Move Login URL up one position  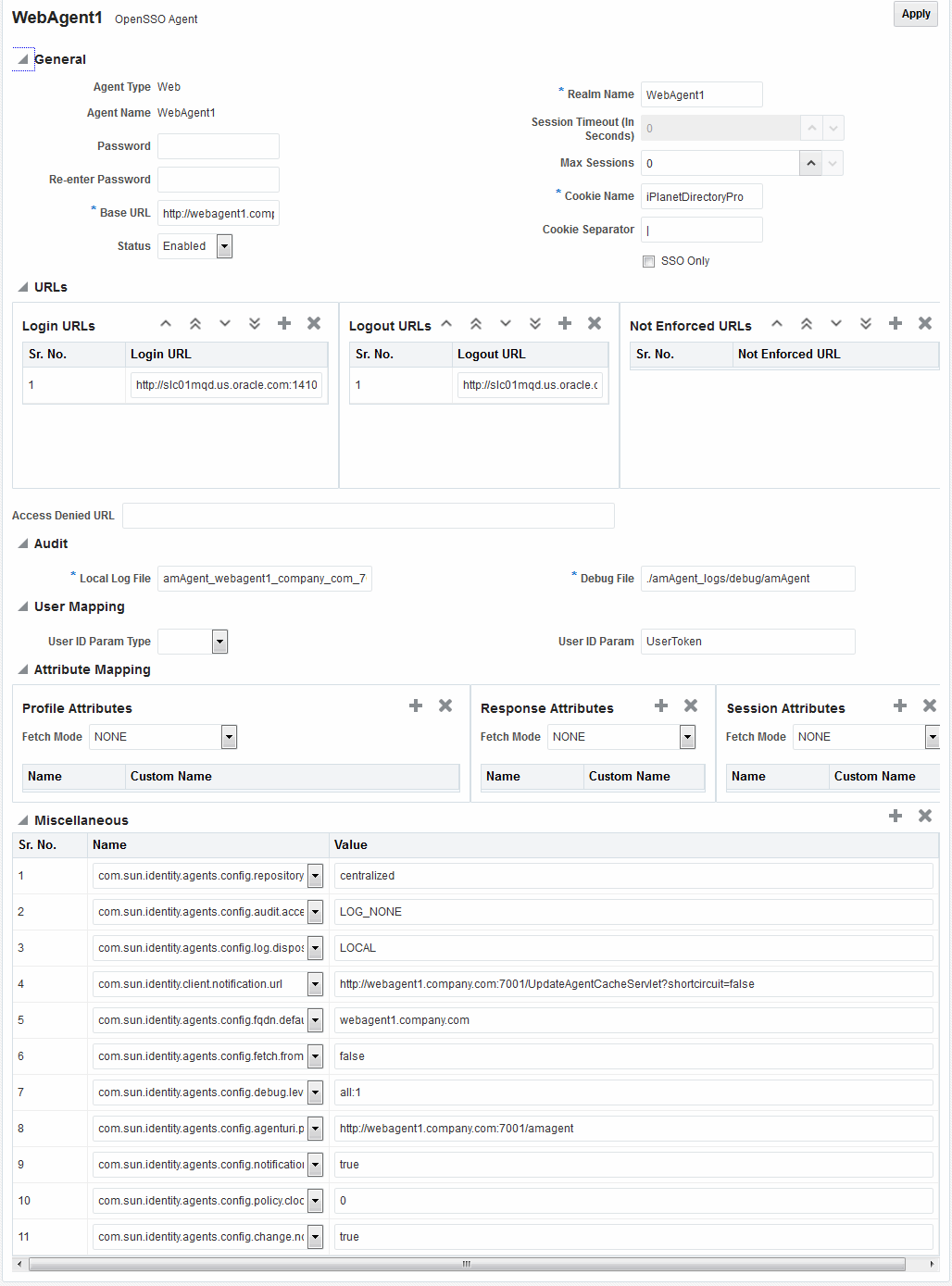[x=166, y=323]
